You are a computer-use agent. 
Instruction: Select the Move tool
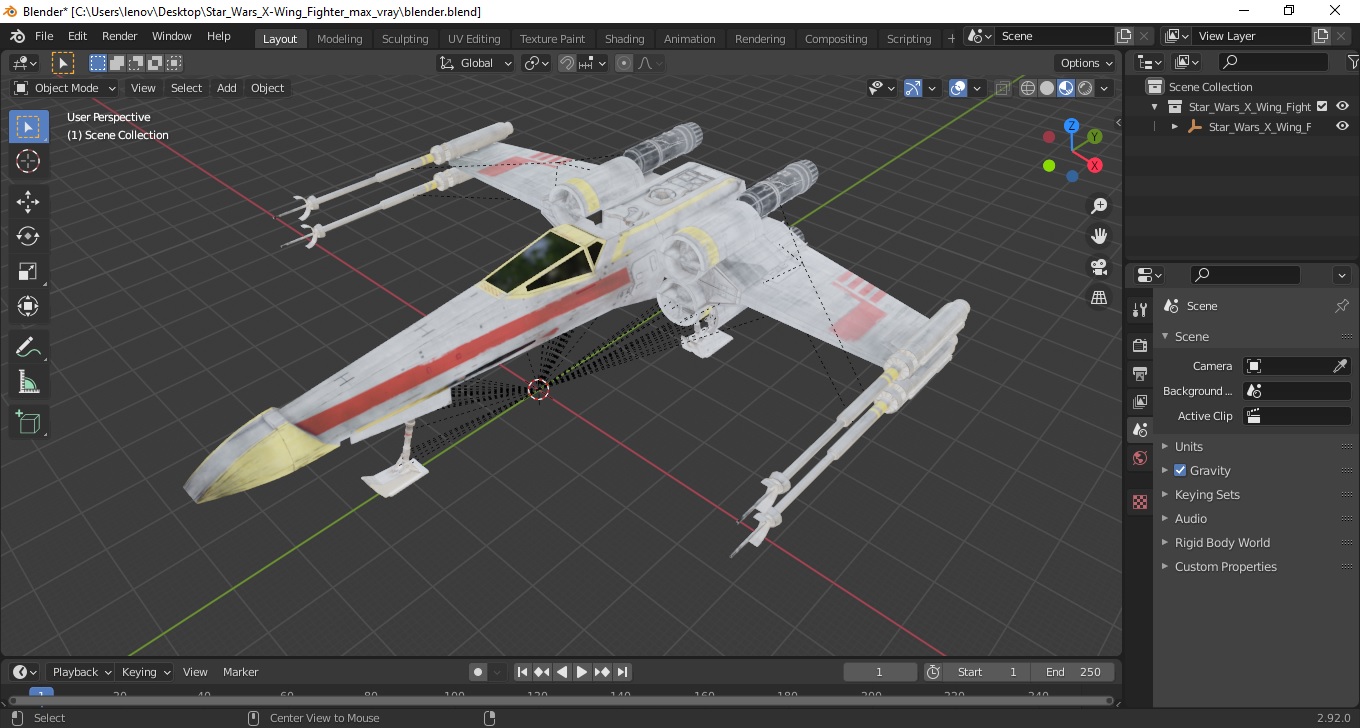[28, 202]
